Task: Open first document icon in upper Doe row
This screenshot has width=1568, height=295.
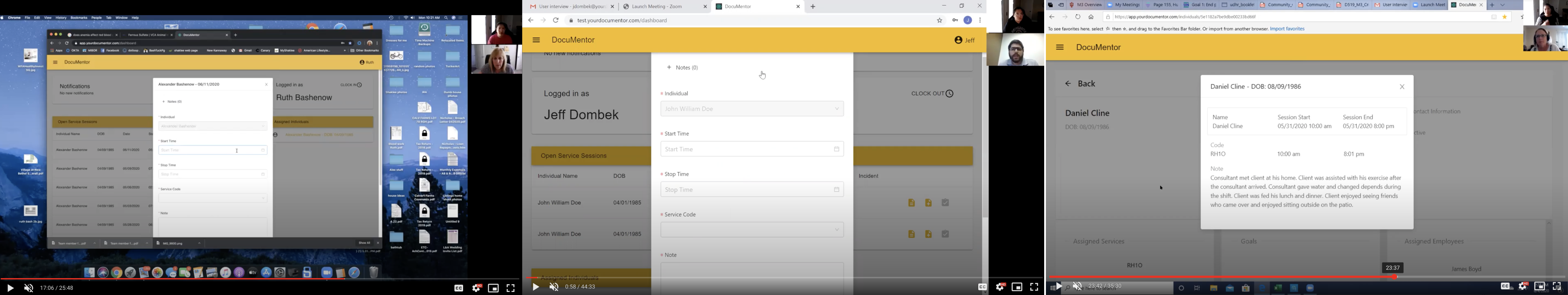Action: tap(911, 203)
